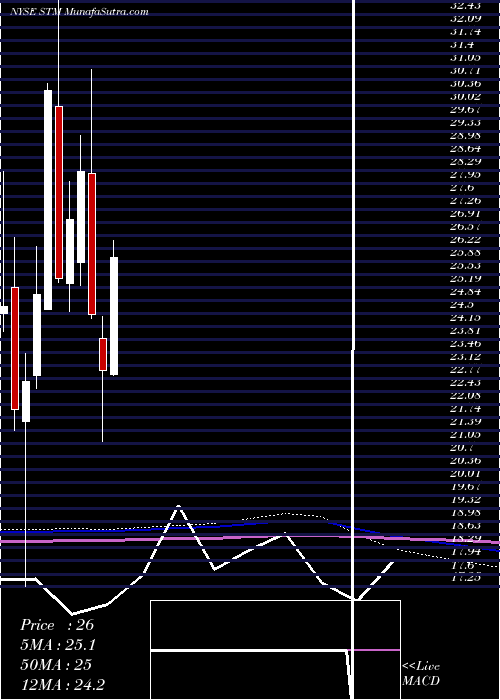Click the rightmost white candlestick body below 25.88
The width and height of the screenshot is (500, 700).
coord(114,316)
